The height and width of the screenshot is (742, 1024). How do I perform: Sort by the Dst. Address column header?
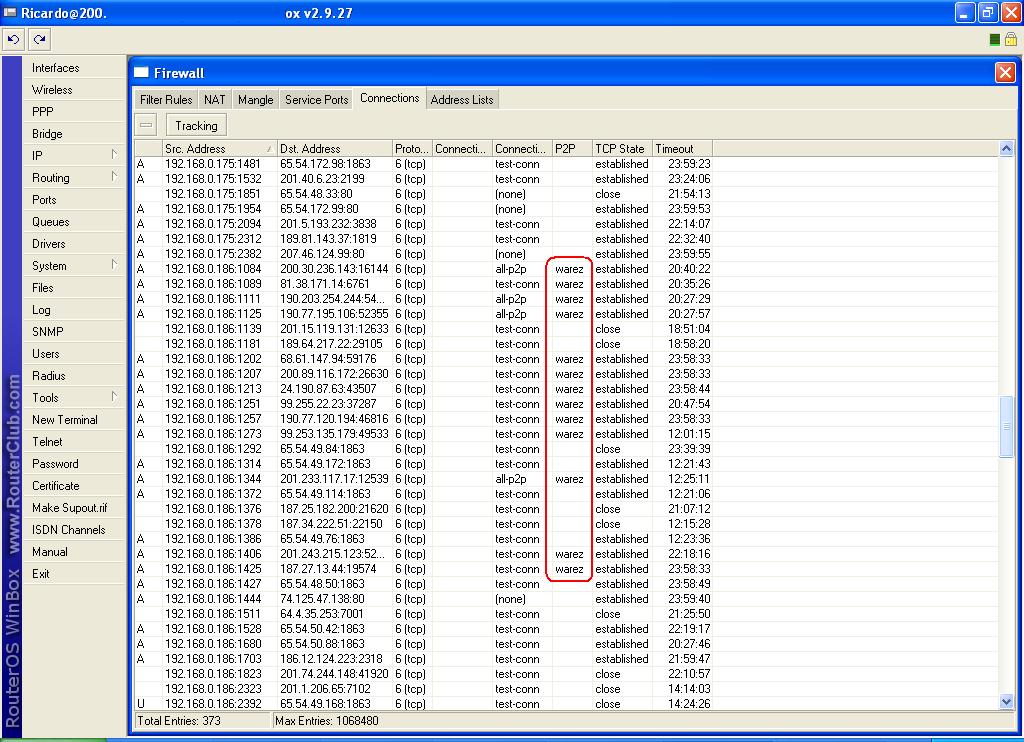334,149
